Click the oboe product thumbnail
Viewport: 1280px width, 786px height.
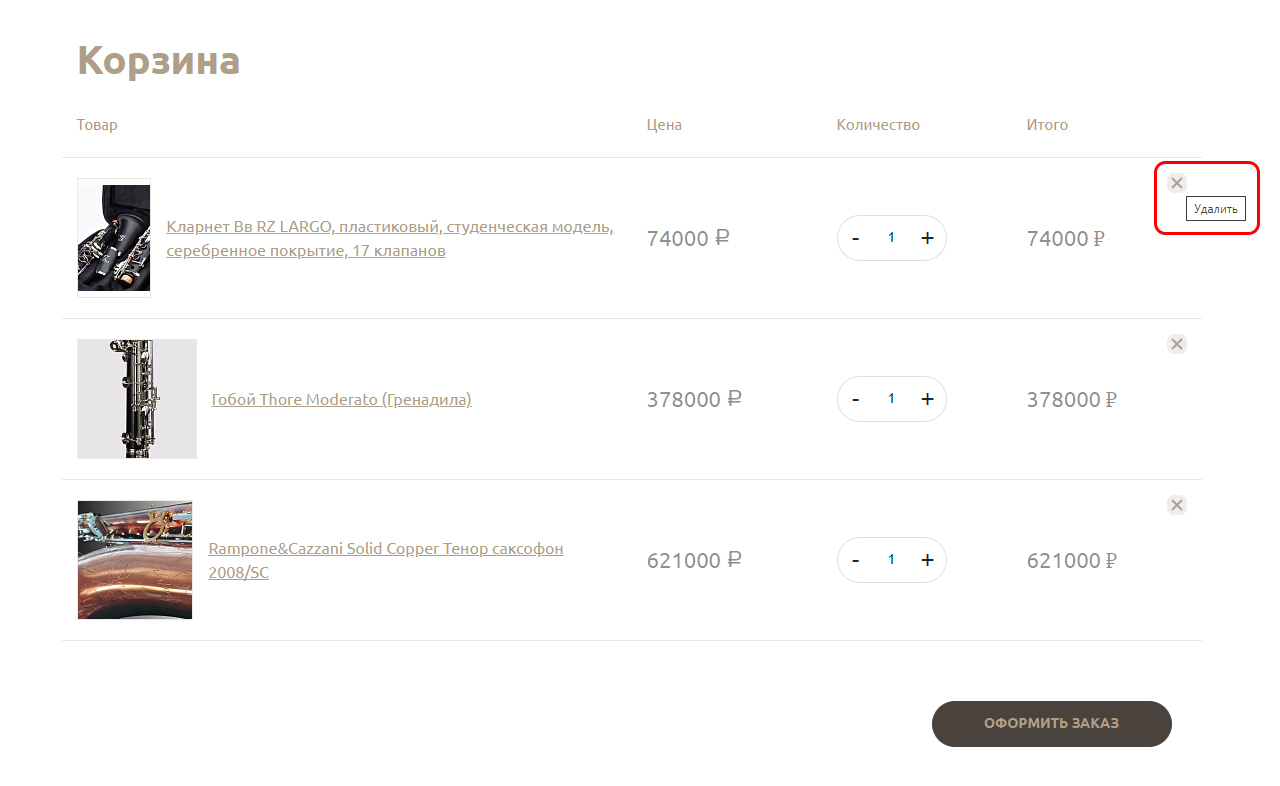pyautogui.click(x=137, y=399)
